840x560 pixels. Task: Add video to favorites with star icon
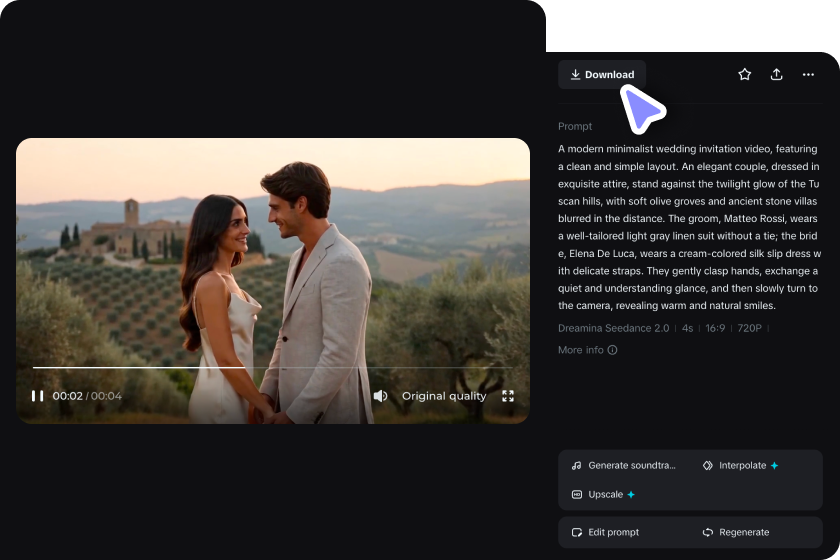coord(744,74)
